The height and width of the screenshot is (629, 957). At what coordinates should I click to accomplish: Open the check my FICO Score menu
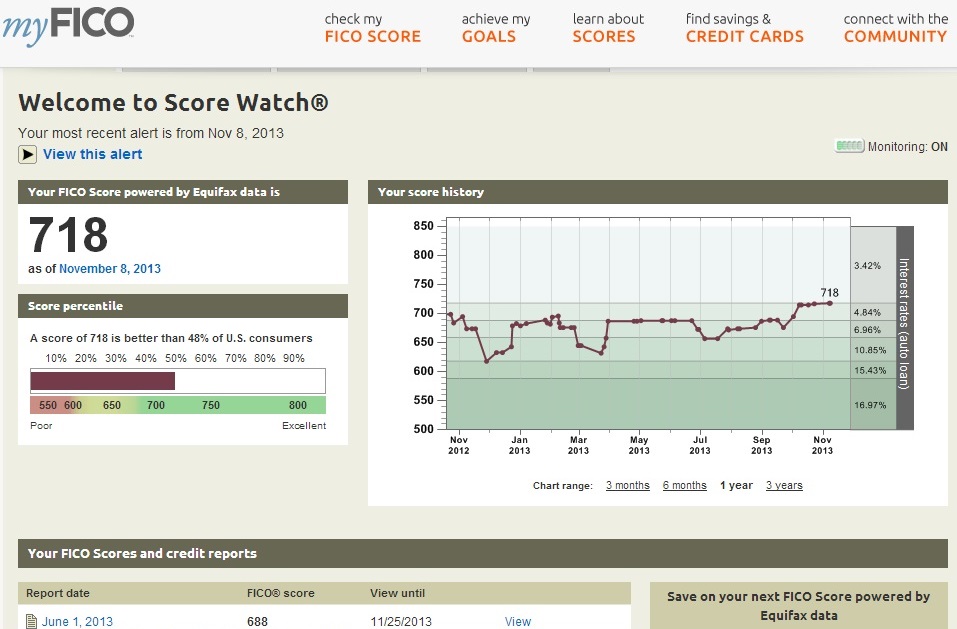point(373,28)
